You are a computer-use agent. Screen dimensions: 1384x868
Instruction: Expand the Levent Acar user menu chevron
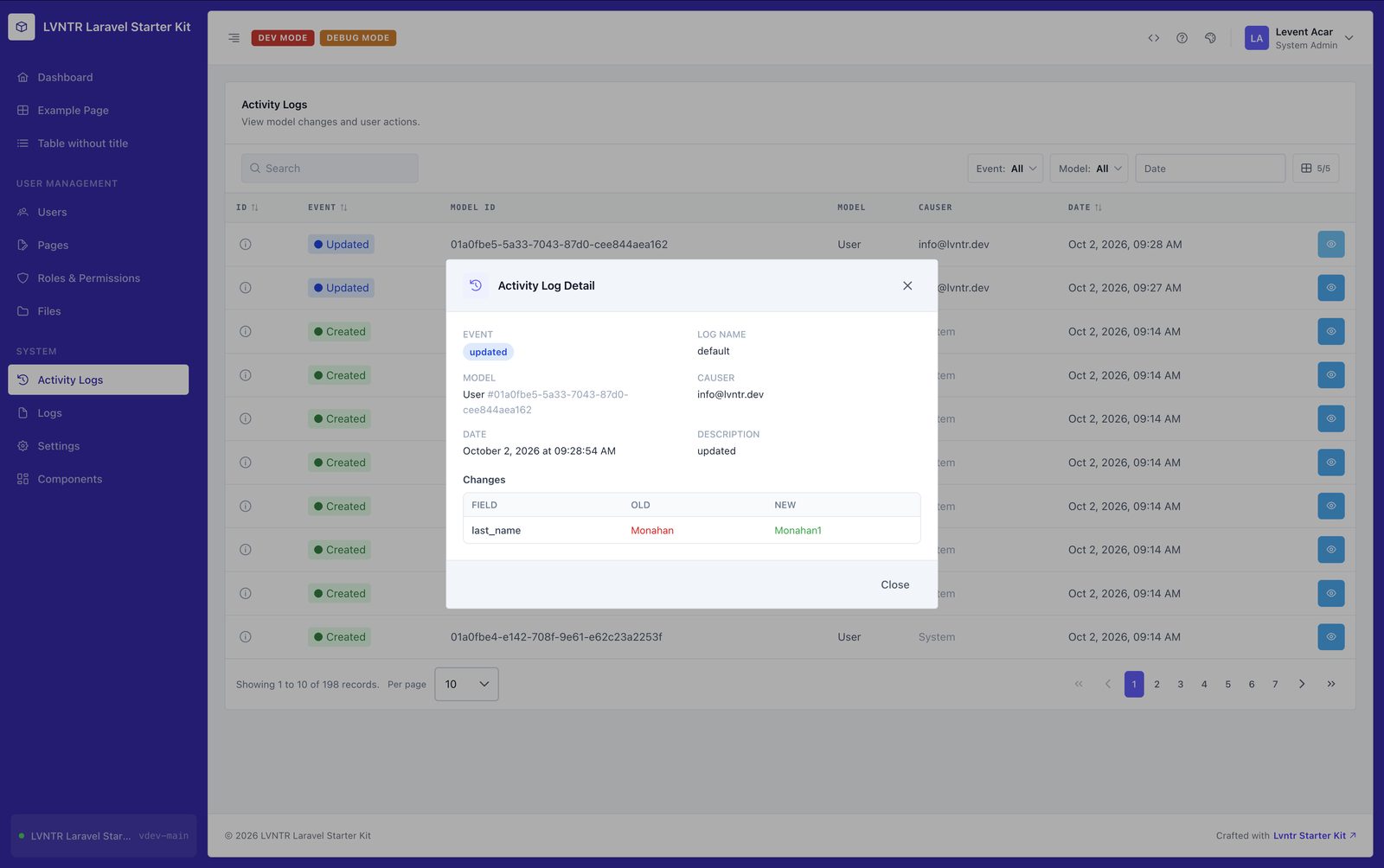(x=1349, y=38)
